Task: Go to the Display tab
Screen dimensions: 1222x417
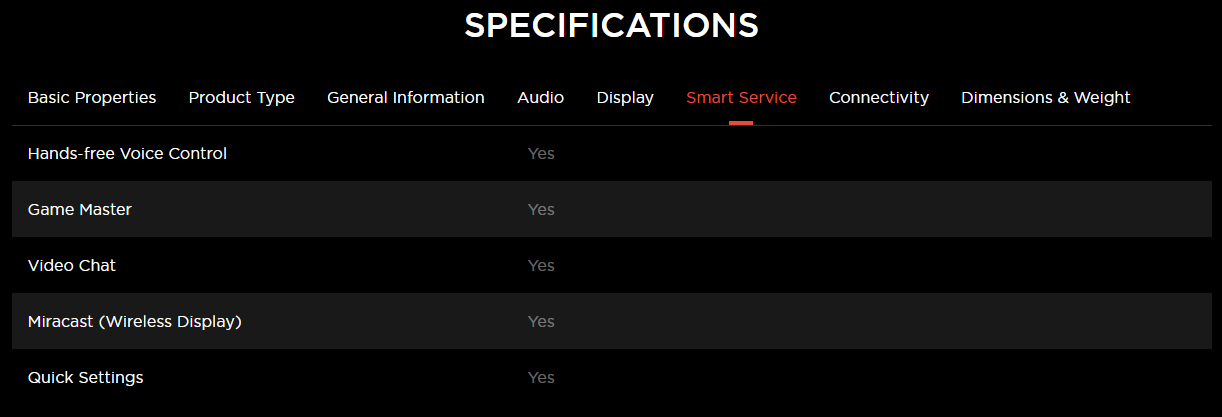Action: tap(625, 98)
